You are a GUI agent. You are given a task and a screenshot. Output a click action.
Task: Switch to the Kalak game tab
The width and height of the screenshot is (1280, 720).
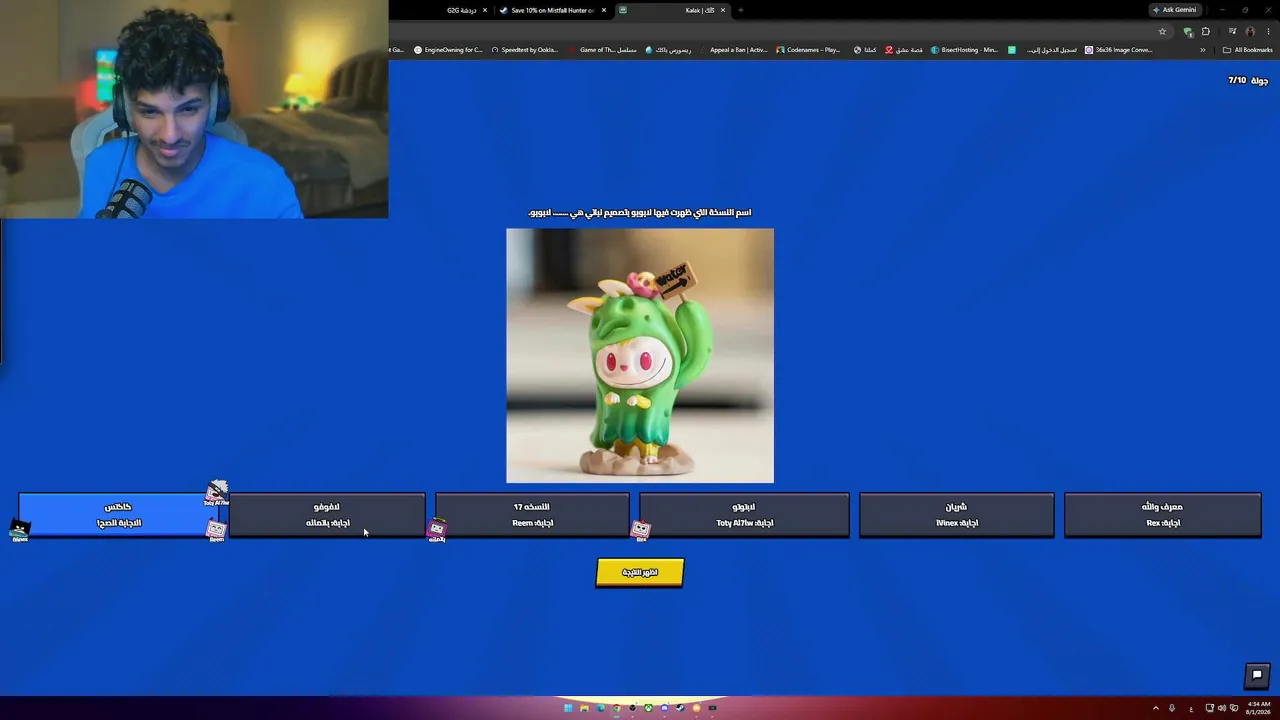(673, 10)
